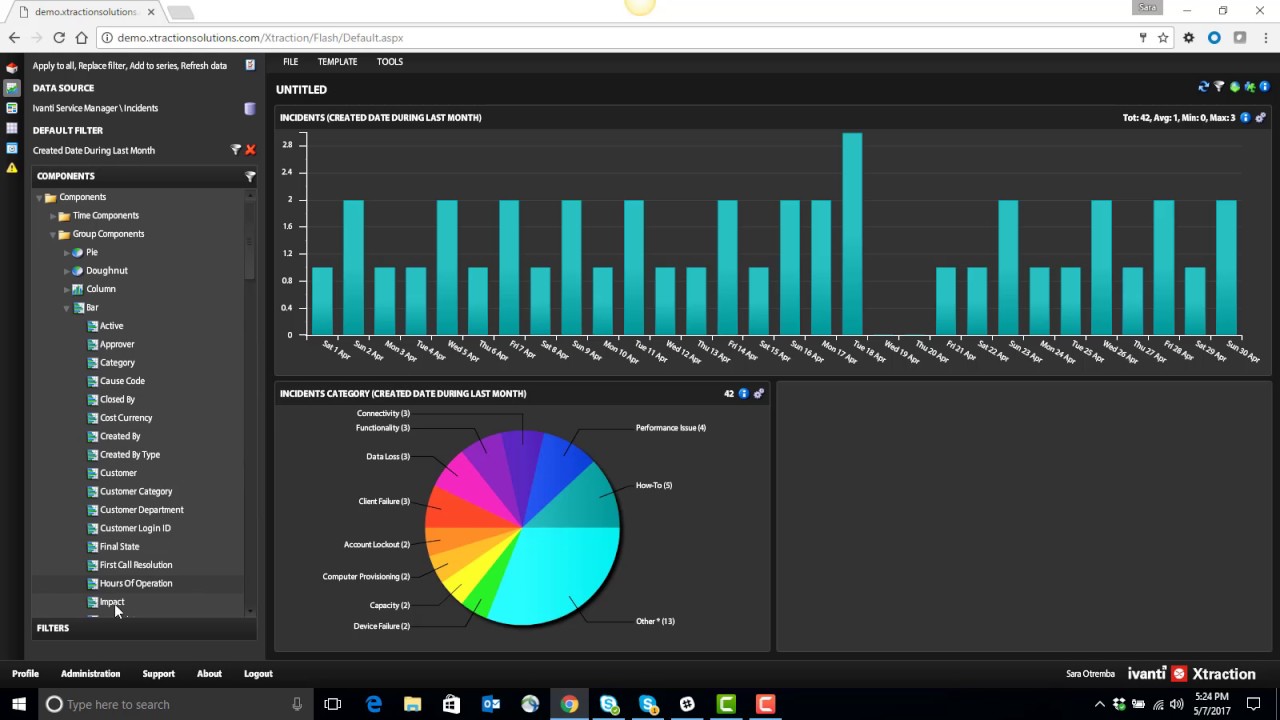Image resolution: width=1280 pixels, height=720 pixels.
Task: Click the browser address bar URL
Action: [x=260, y=38]
